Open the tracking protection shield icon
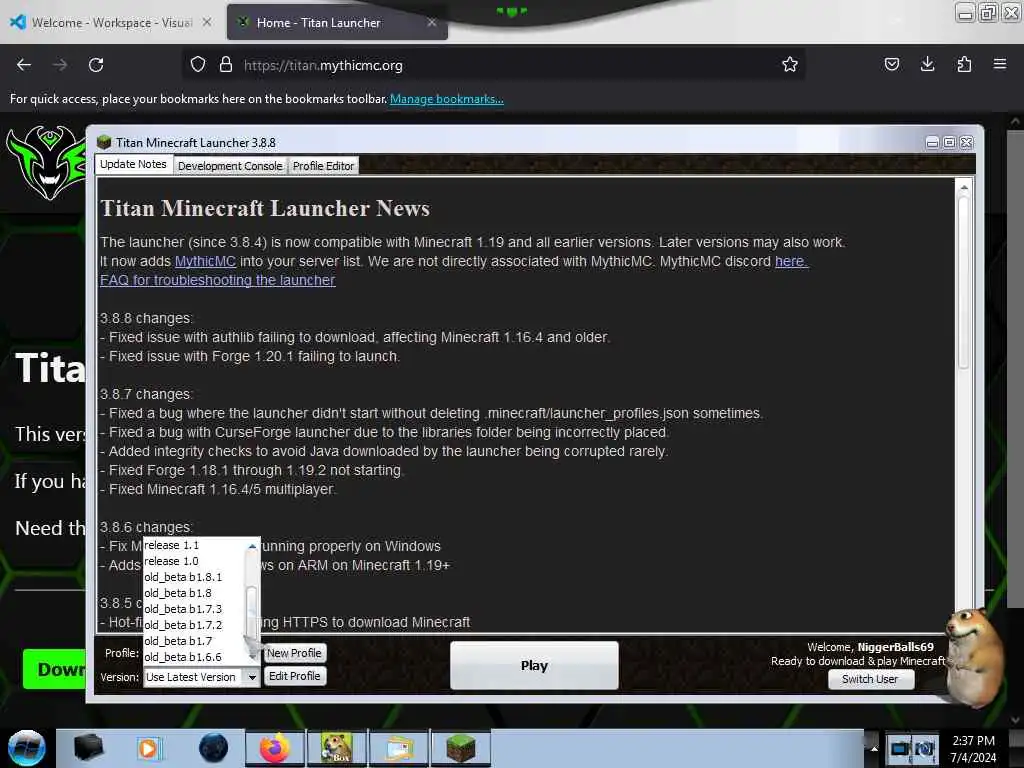The width and height of the screenshot is (1024, 768). pos(198,65)
